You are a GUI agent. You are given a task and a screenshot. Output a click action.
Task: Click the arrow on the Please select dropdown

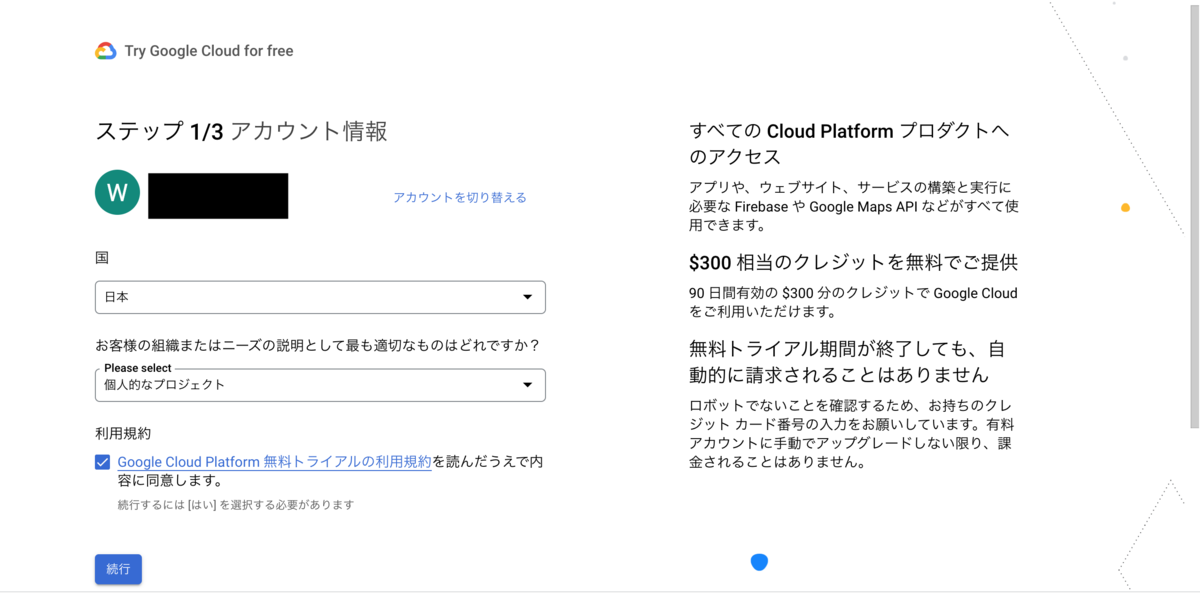coord(528,385)
